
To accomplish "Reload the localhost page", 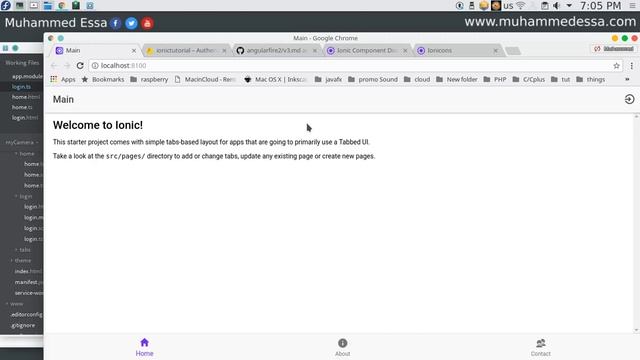I will click(80, 65).
